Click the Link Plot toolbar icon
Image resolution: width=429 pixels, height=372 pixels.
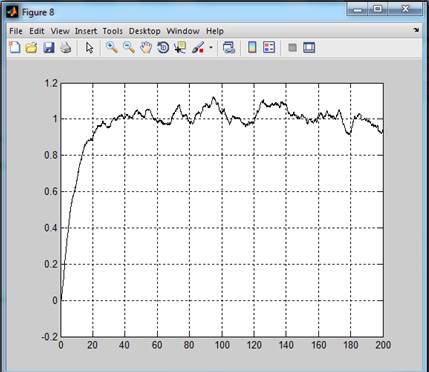coord(229,48)
